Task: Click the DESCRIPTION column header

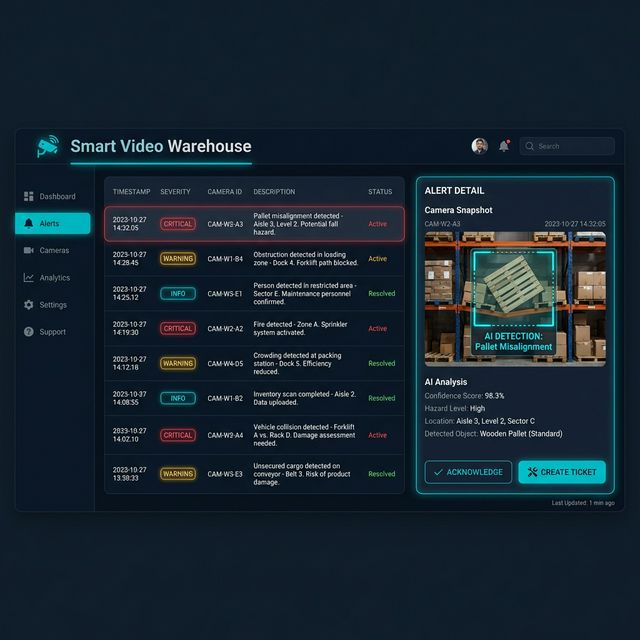Action: coord(274,192)
